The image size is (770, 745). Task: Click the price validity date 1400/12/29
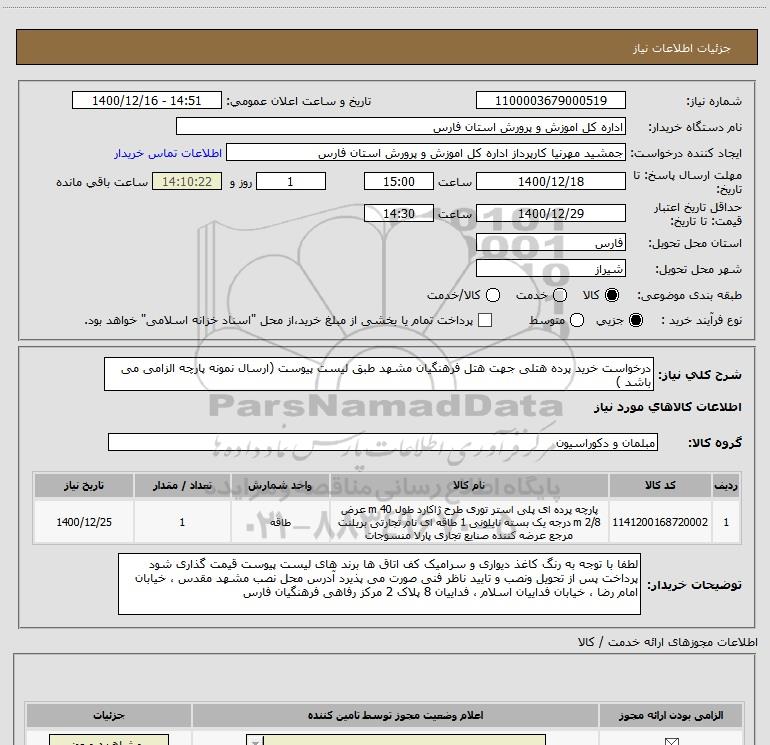(x=550, y=214)
